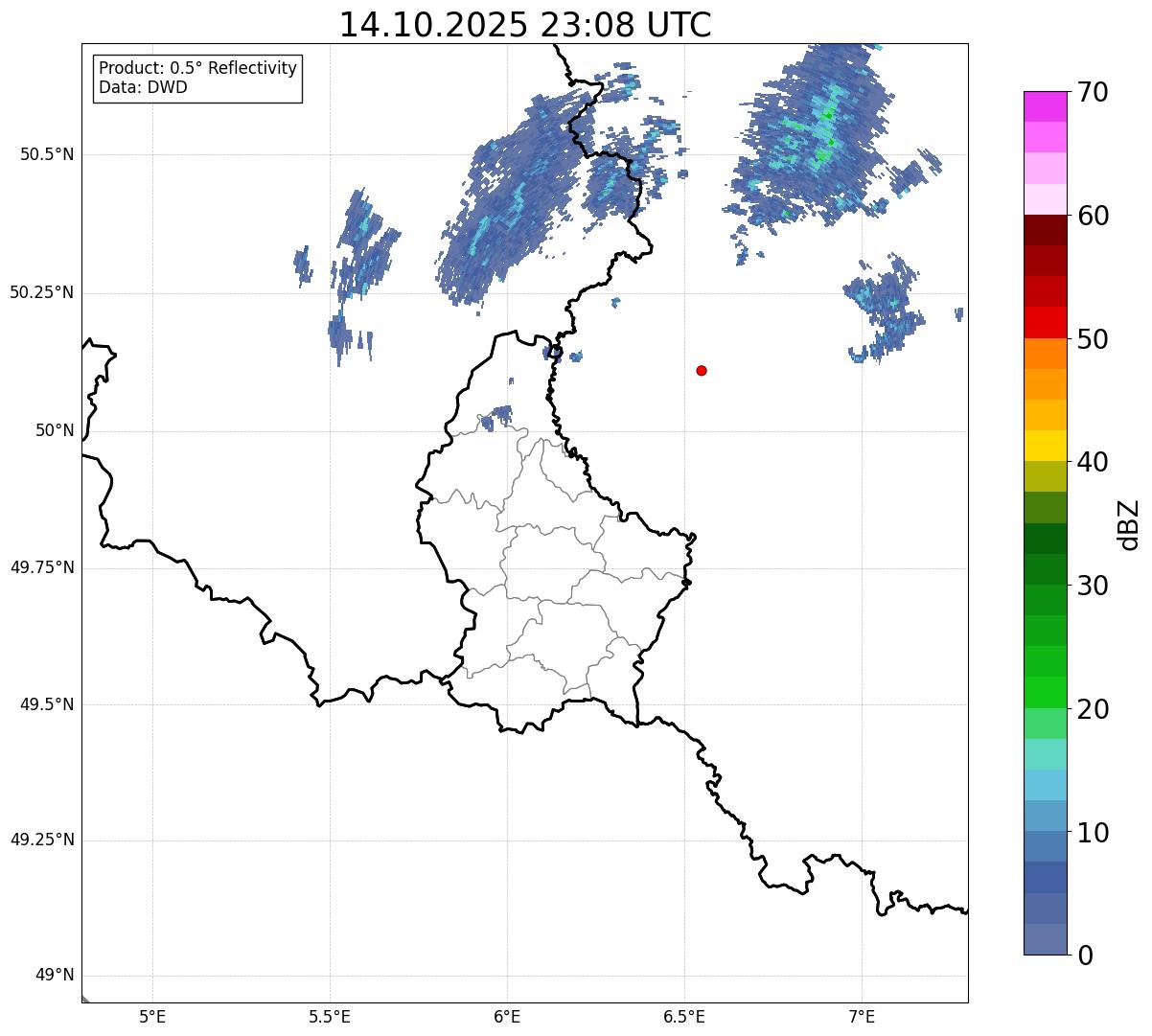The image size is (1152, 1036).
Task: Click the "6°E" longitude label
Action: coord(507,1017)
